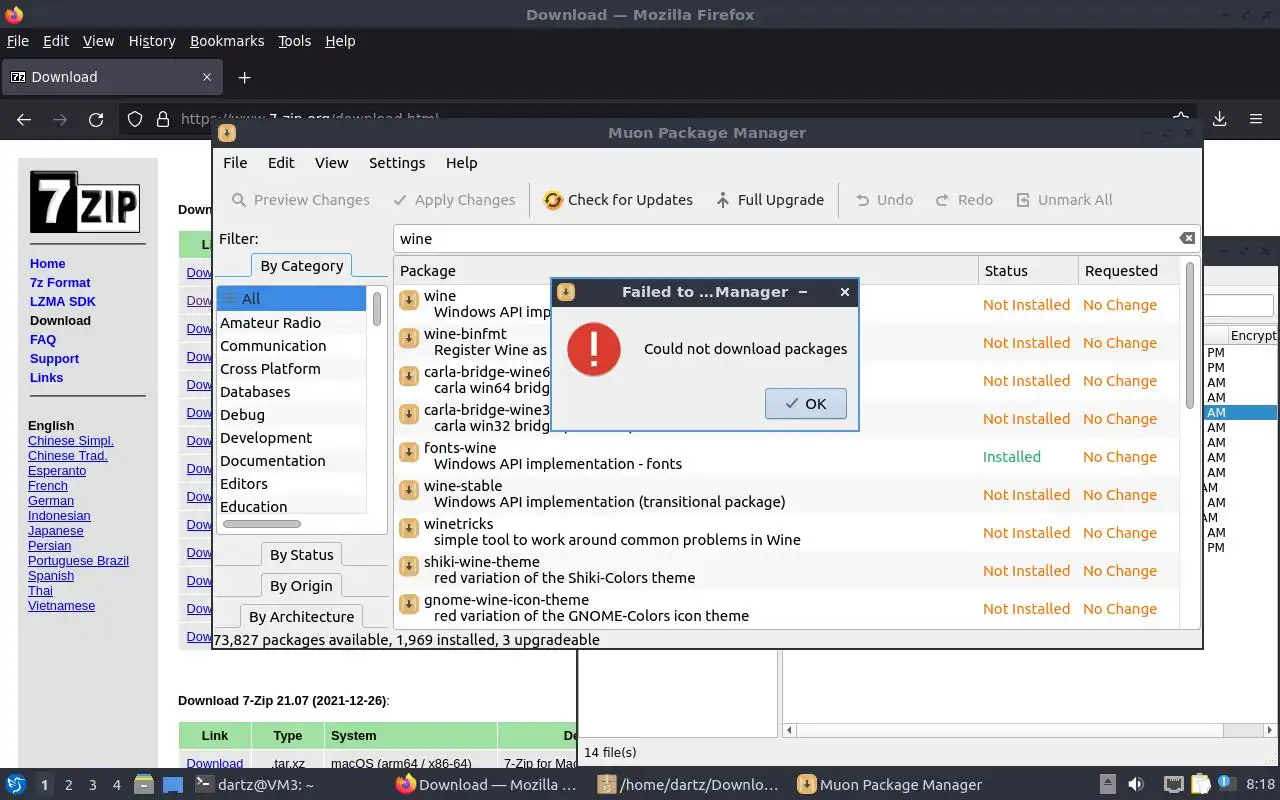
Task: Open the Firefox Bookmarks menu
Action: tap(227, 41)
